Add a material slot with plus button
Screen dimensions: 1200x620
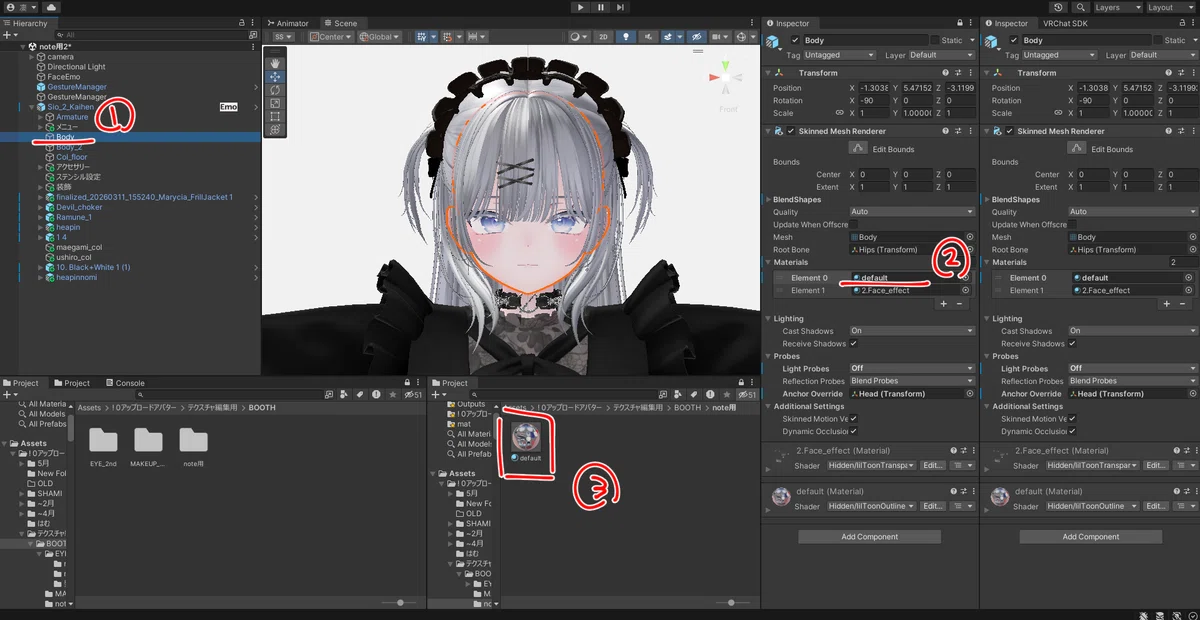click(x=943, y=303)
